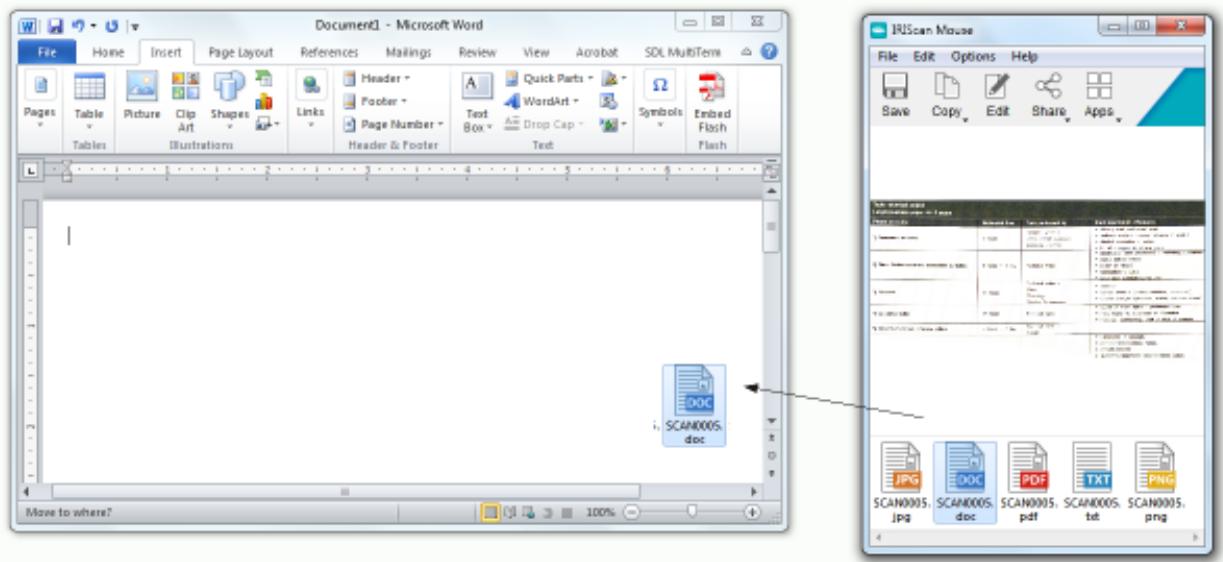Switch to Review tab in Word
The image size is (1223, 562).
[x=477, y=52]
